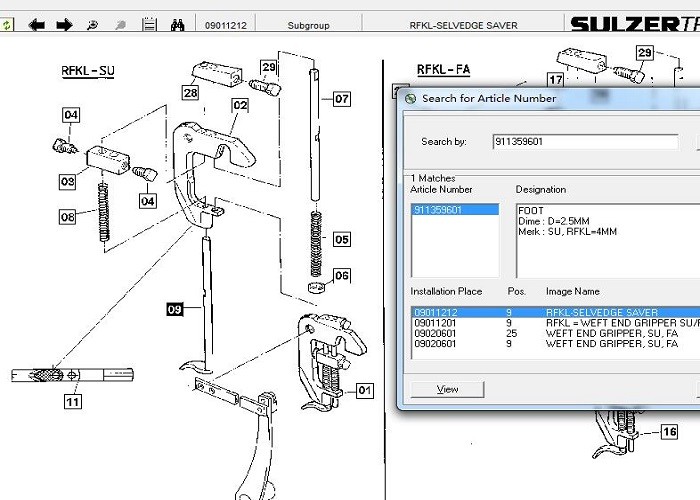Select part callout 11 in diagram
This screenshot has width=700, height=500.
click(73, 402)
